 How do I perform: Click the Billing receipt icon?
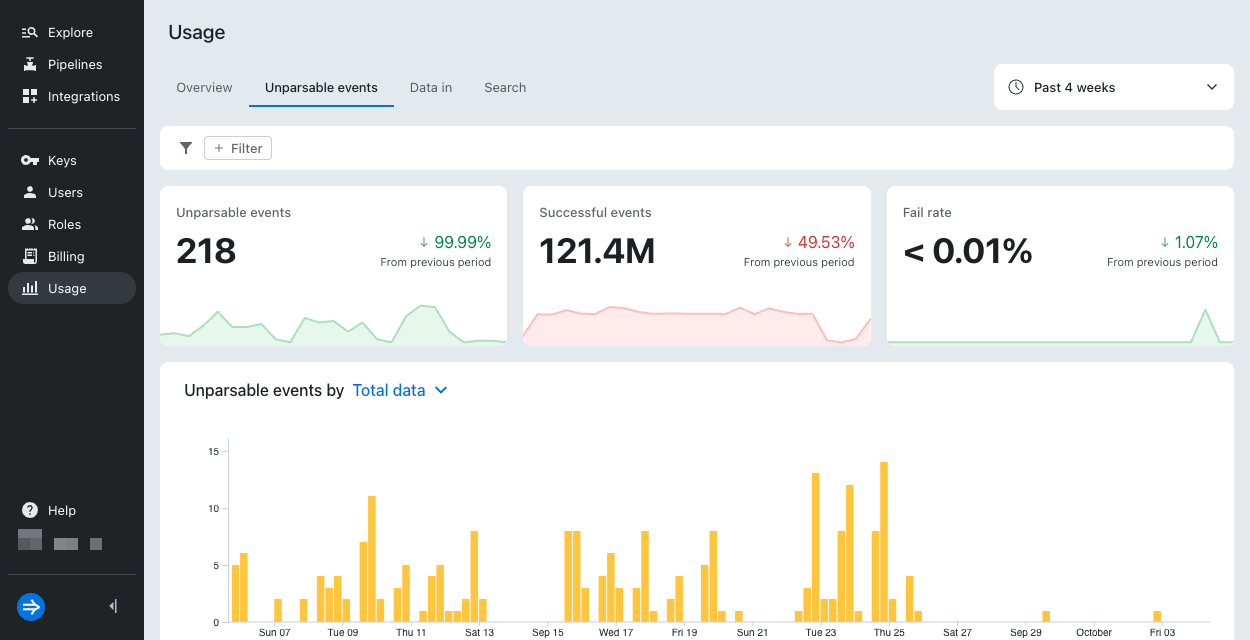[30, 257]
